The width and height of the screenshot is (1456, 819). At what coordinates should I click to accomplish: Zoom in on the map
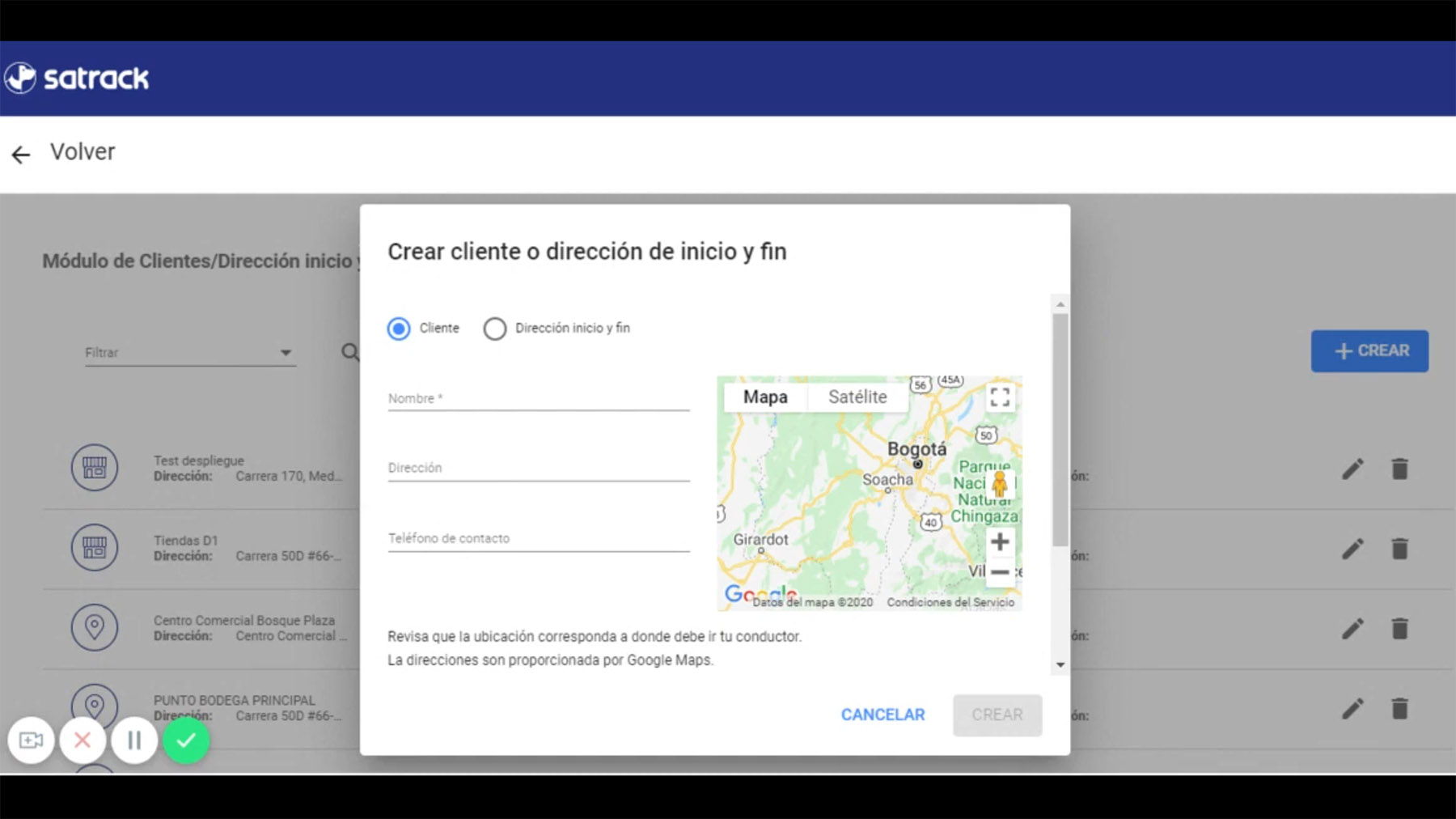click(1000, 541)
